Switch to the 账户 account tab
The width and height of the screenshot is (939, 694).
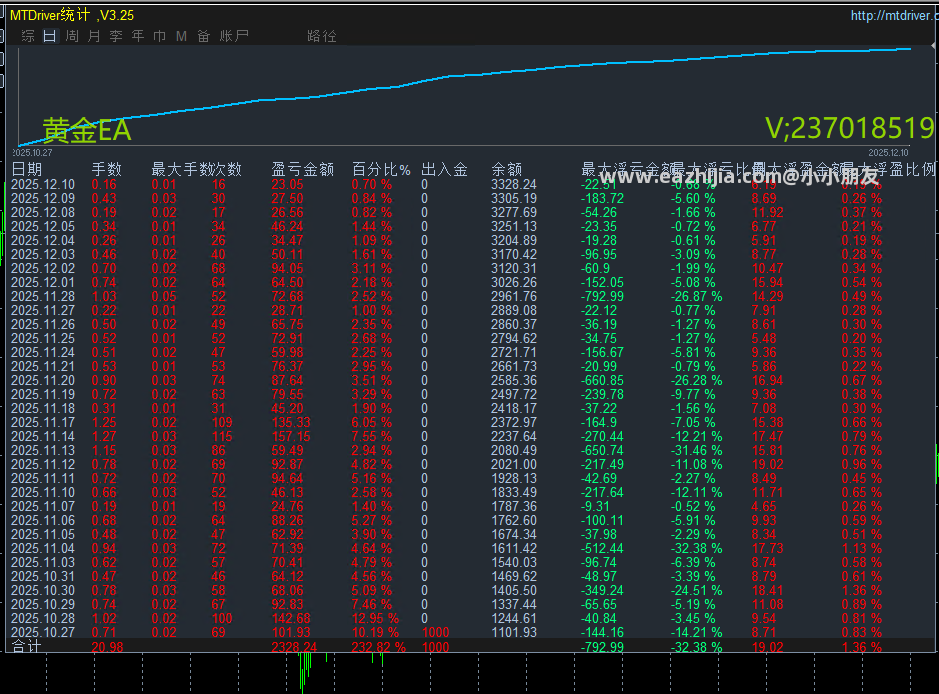pos(234,36)
